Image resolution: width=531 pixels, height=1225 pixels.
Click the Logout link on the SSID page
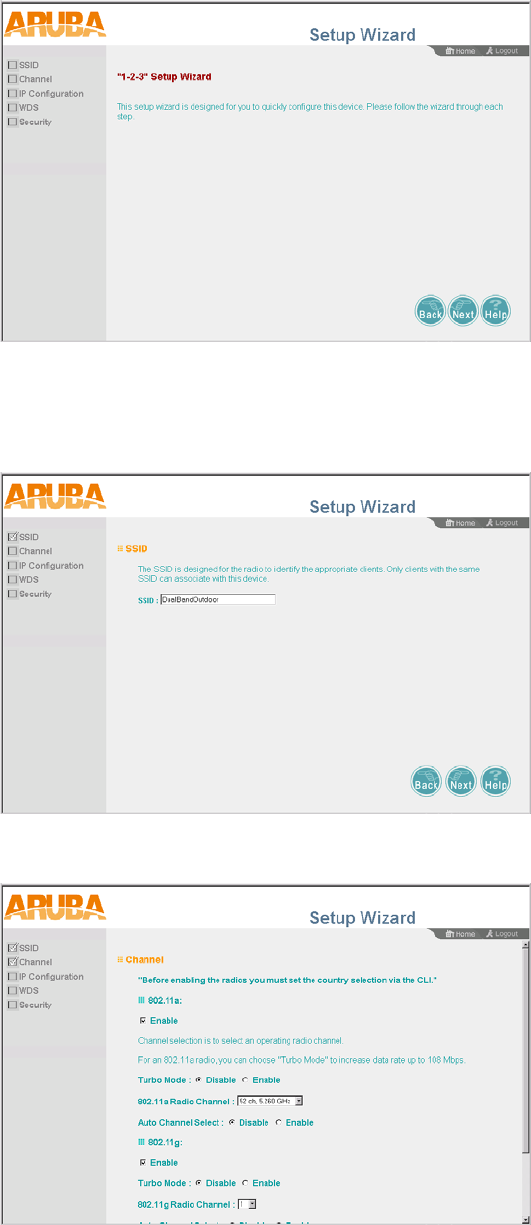click(502, 523)
